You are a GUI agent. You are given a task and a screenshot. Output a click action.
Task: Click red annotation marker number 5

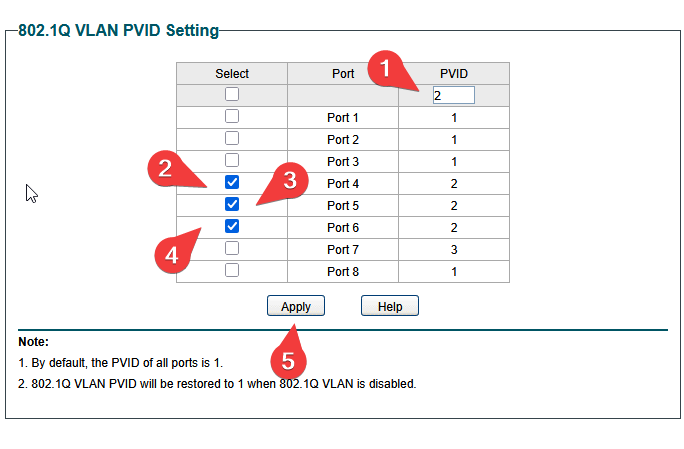pyautogui.click(x=288, y=361)
